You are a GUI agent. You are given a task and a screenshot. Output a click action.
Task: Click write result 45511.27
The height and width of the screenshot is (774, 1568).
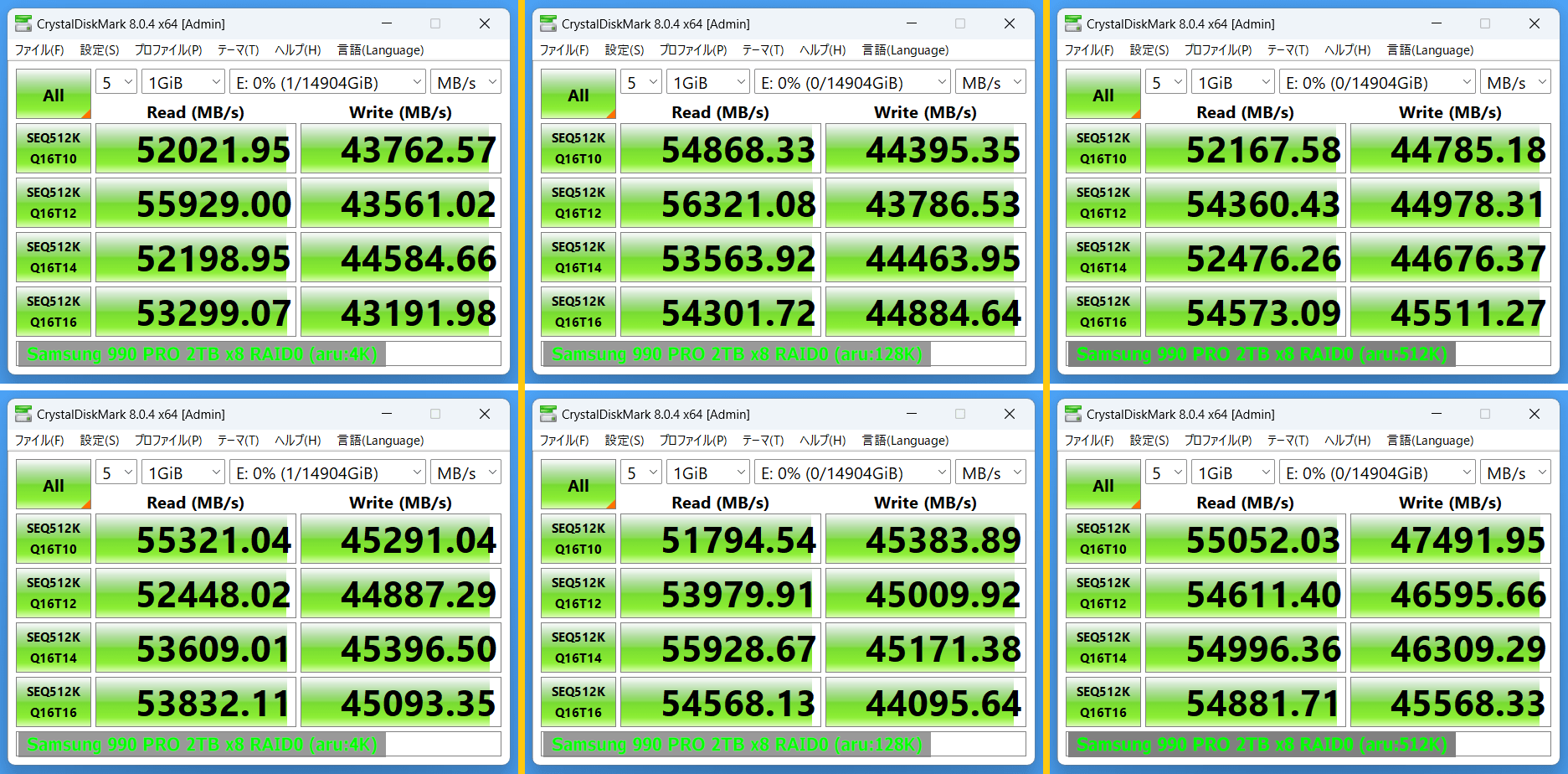1451,312
